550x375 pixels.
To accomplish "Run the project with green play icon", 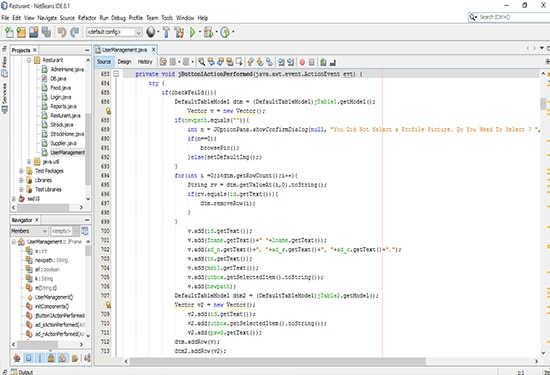I will [193, 32].
